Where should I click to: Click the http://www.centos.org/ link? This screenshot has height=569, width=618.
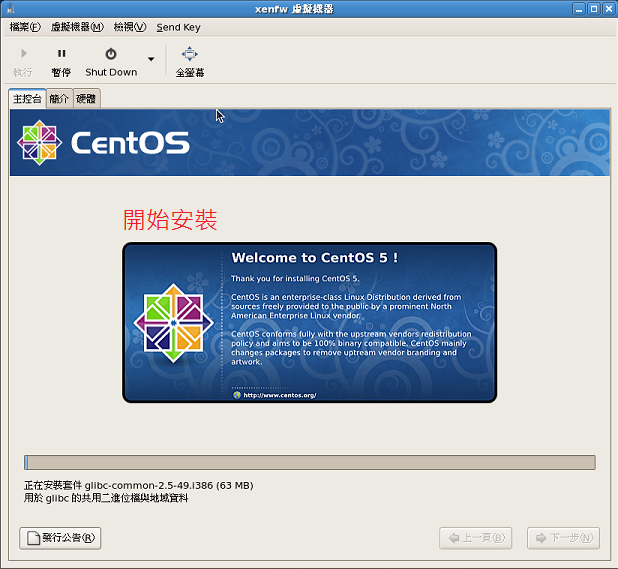280,395
